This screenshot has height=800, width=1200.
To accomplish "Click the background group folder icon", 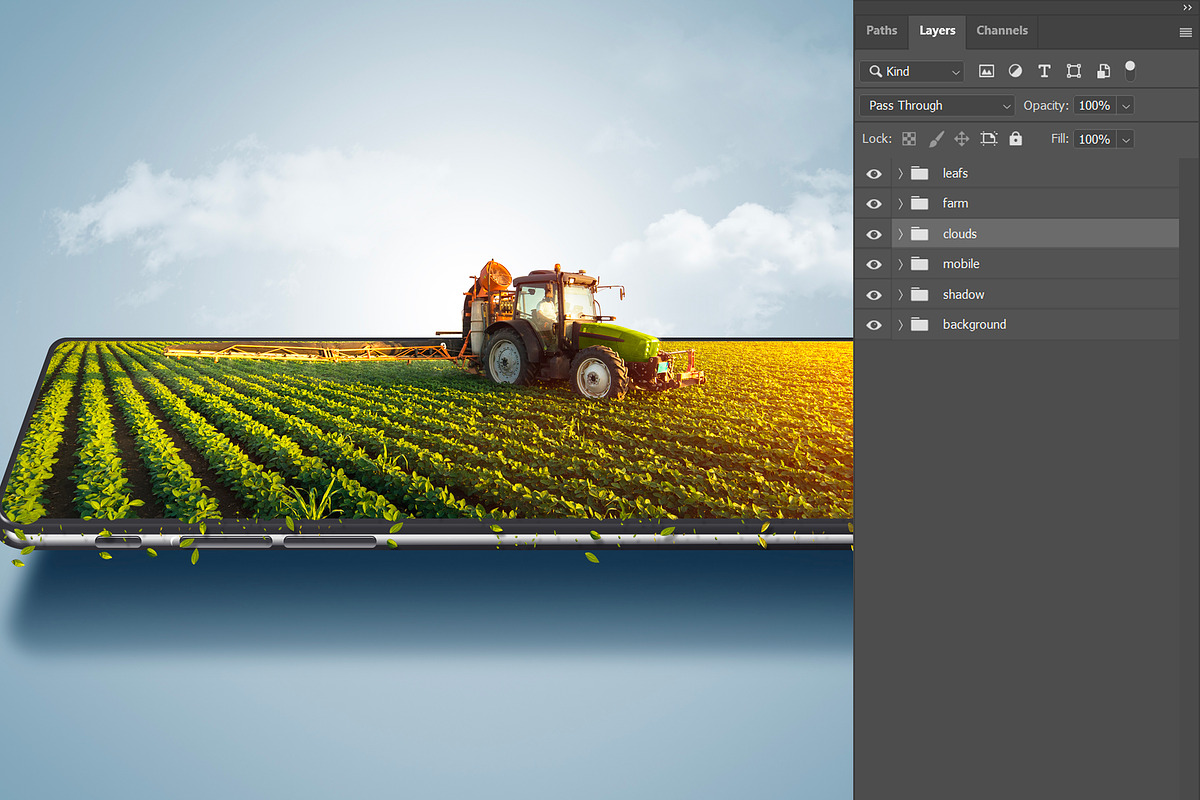I will click(920, 324).
